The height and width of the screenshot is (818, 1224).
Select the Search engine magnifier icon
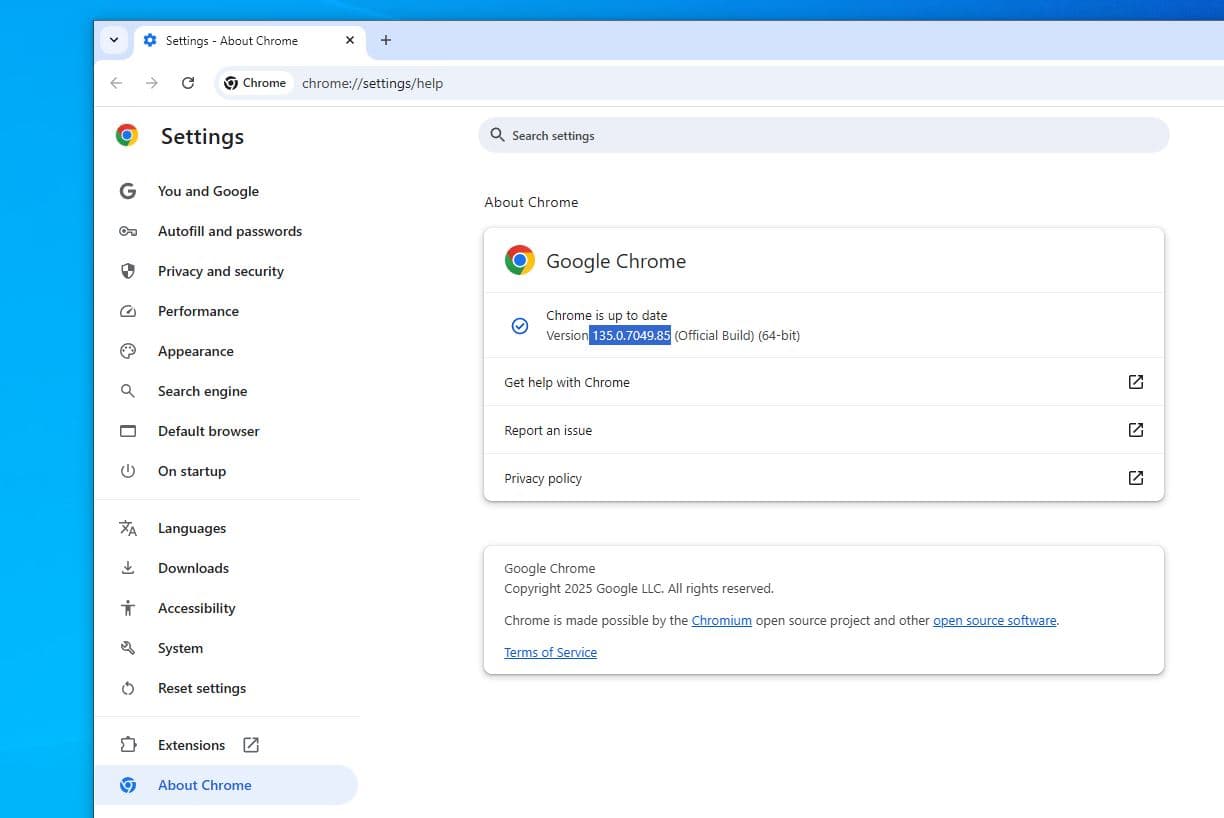tap(128, 391)
